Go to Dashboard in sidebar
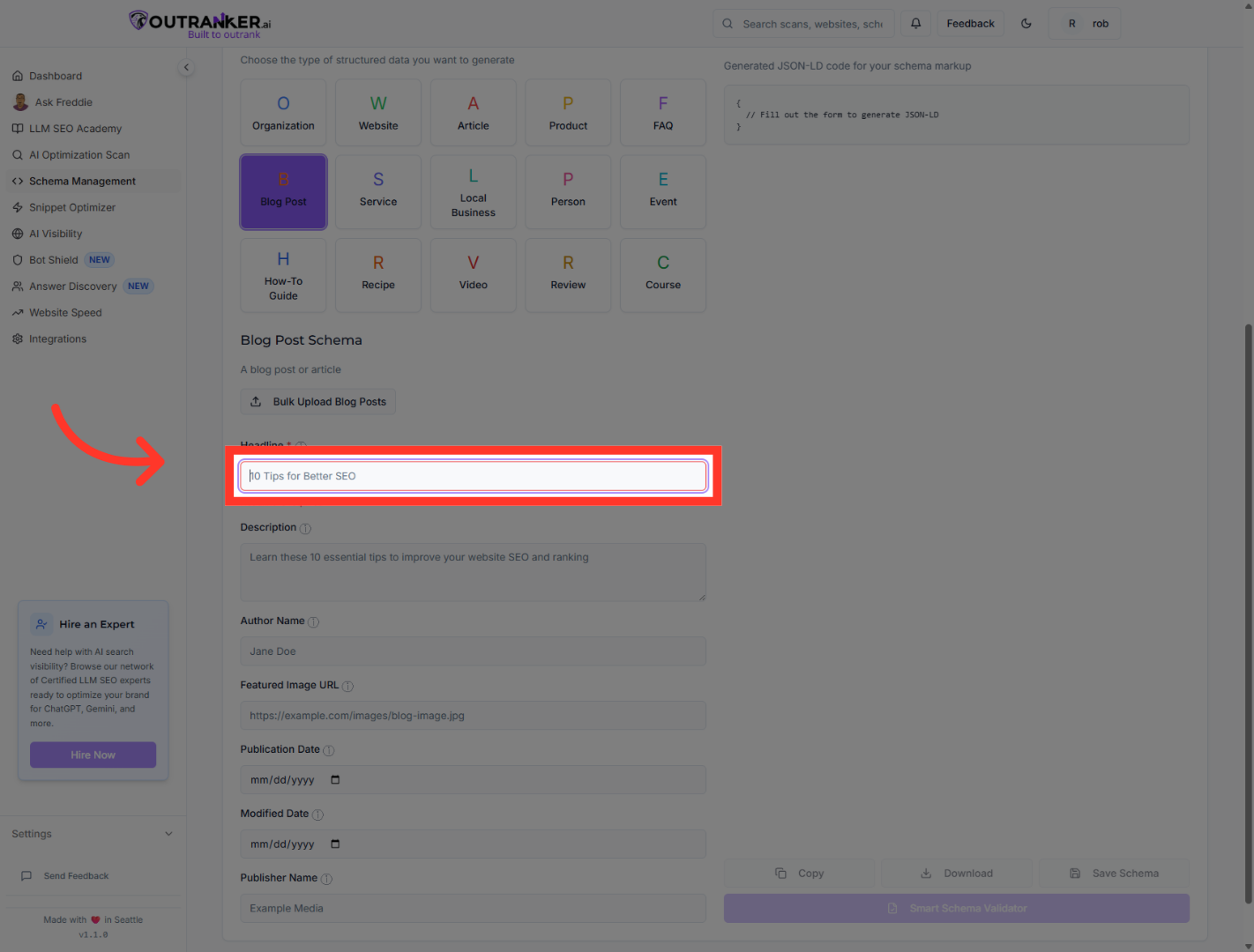Screen dimensions: 1254x952 (93, 76)
